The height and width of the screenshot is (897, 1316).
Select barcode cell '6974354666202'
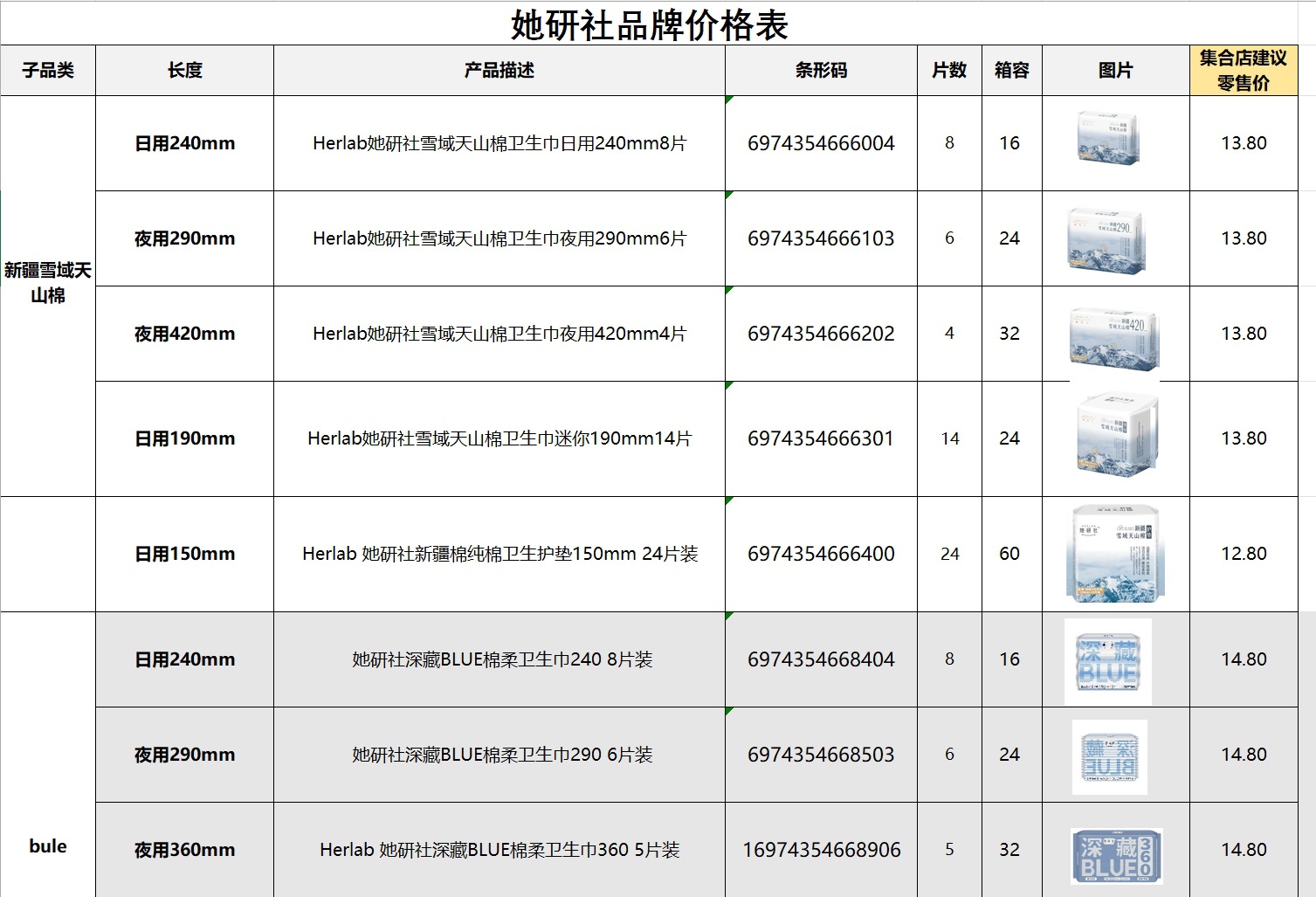pos(821,334)
